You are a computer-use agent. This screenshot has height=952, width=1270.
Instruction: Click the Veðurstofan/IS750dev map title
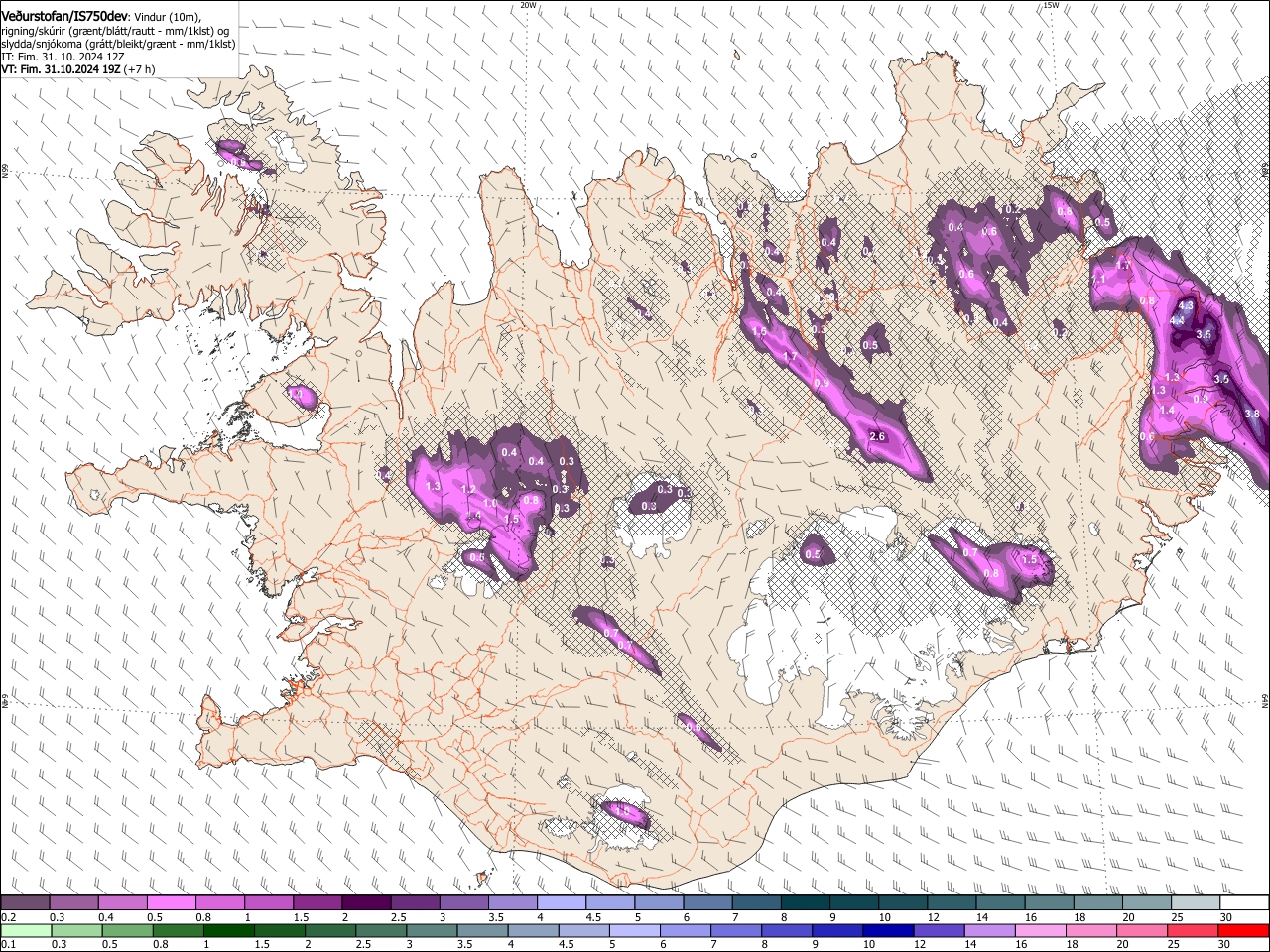[x=64, y=16]
